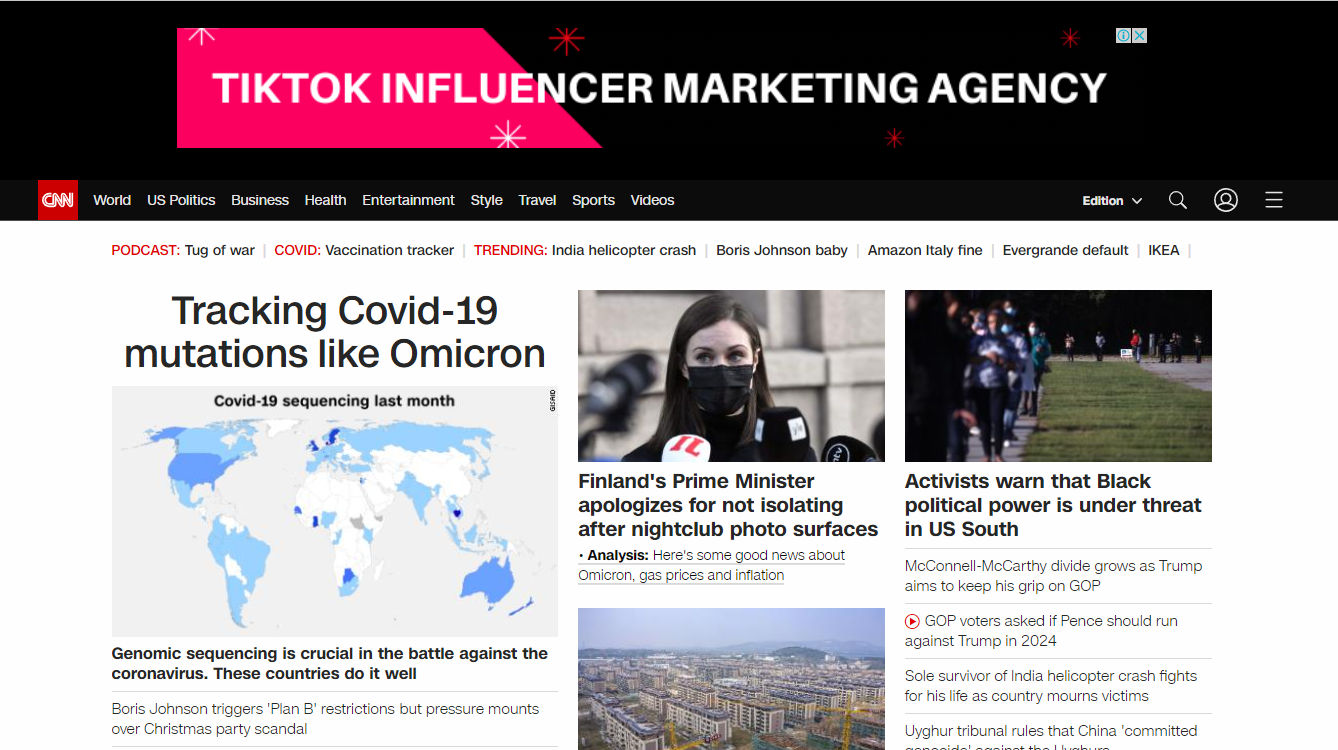Read the Activists warn Black political power headline
This screenshot has width=1338, height=750.
click(1053, 505)
